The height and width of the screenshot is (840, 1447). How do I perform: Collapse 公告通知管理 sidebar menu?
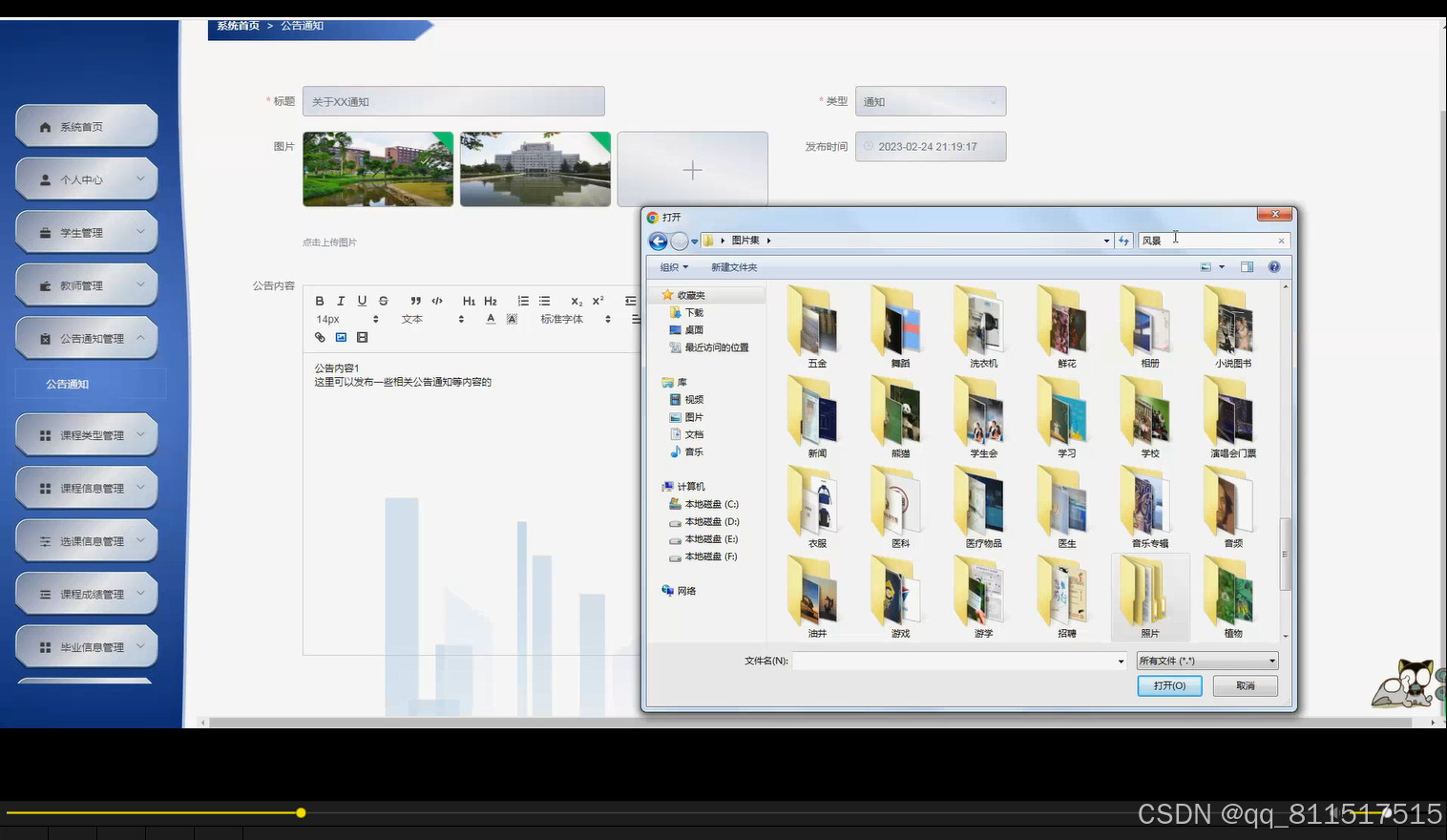click(x=86, y=338)
